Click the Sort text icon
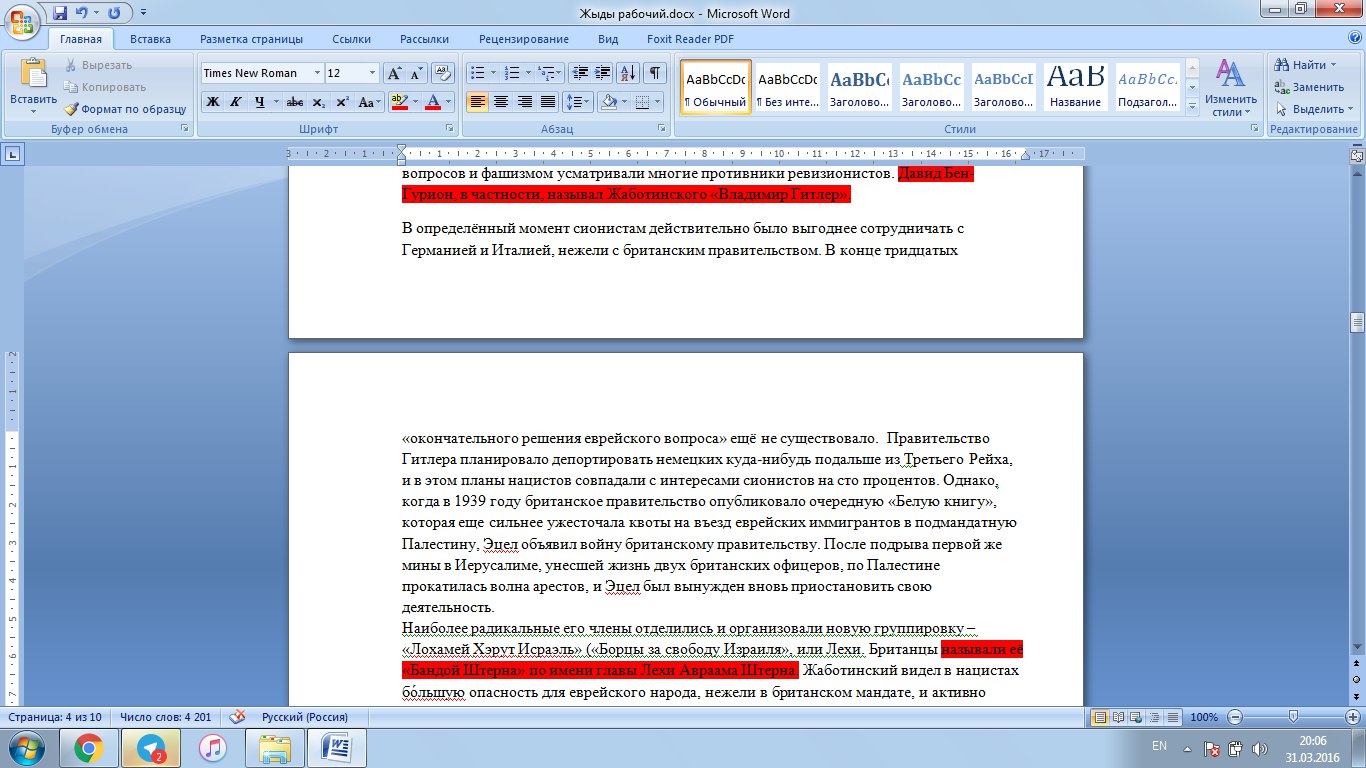This screenshot has width=1366, height=768. point(629,73)
